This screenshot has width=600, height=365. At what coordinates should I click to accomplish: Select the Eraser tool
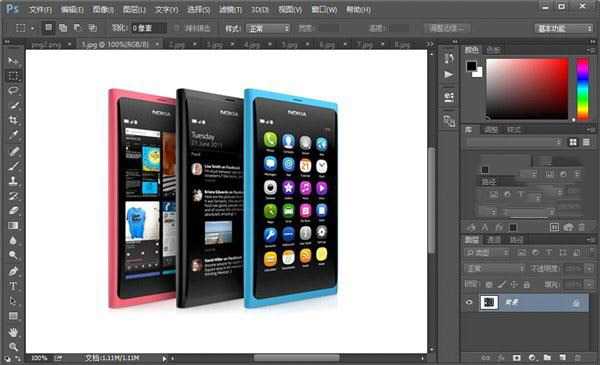coord(13,210)
